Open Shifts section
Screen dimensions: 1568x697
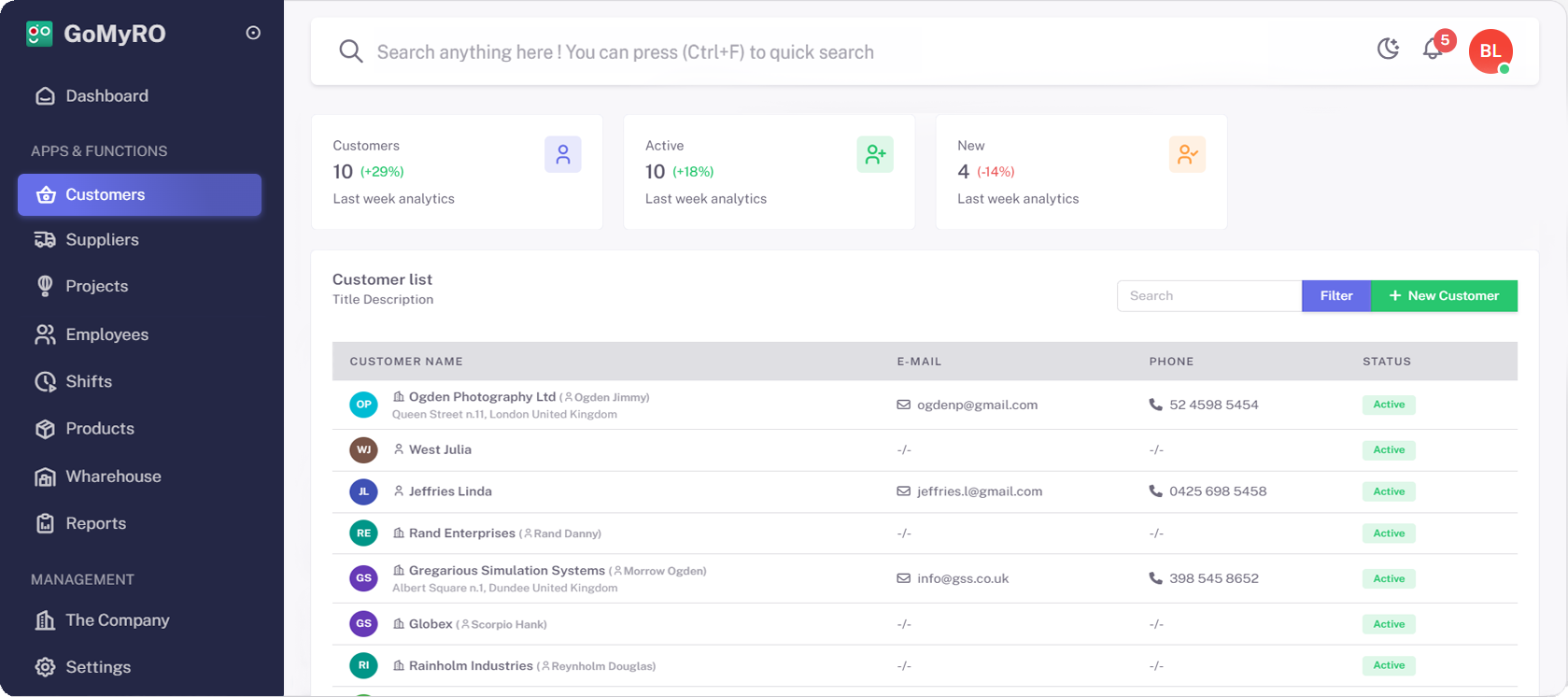pyautogui.click(x=89, y=382)
